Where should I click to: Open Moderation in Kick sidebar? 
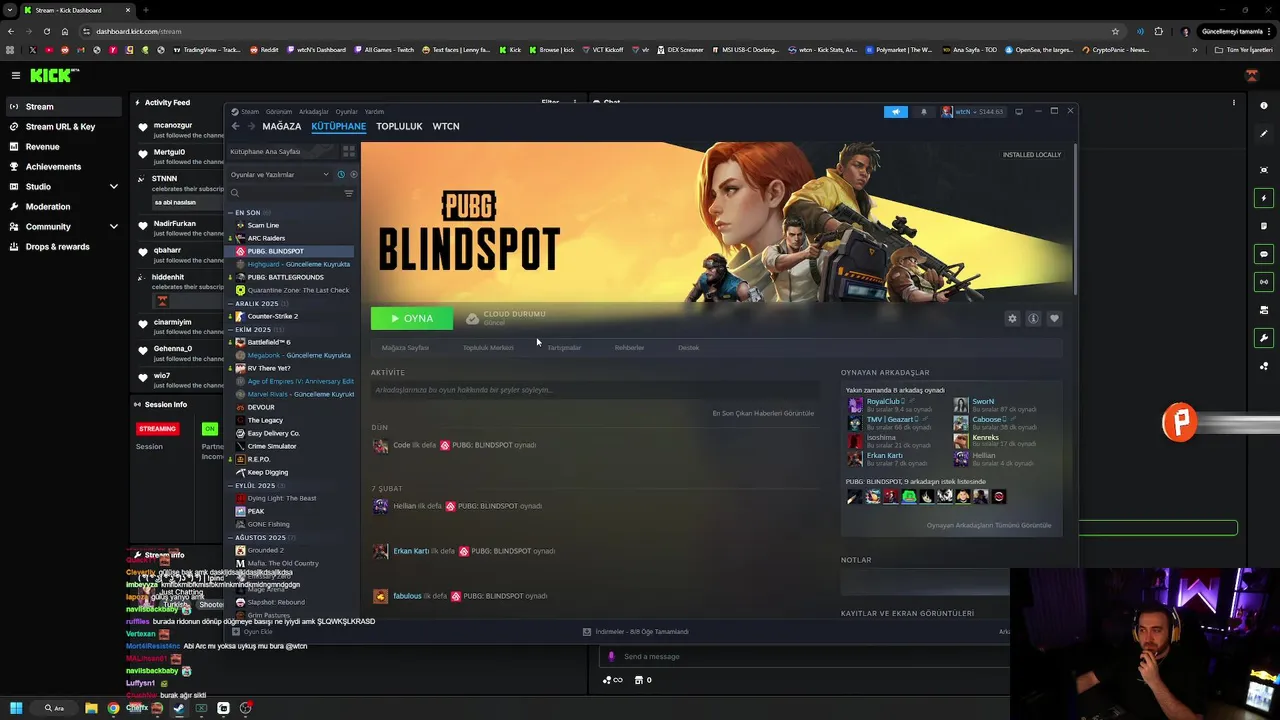(63, 206)
